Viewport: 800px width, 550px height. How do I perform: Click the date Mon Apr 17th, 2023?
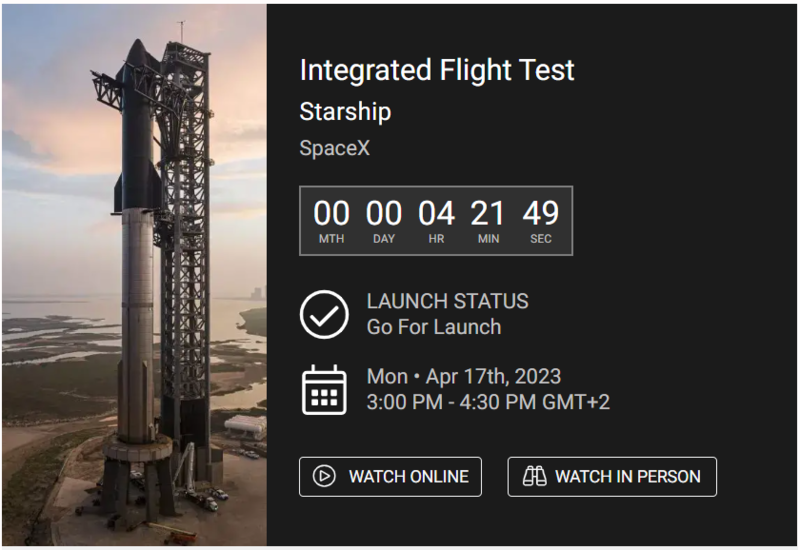(x=464, y=377)
